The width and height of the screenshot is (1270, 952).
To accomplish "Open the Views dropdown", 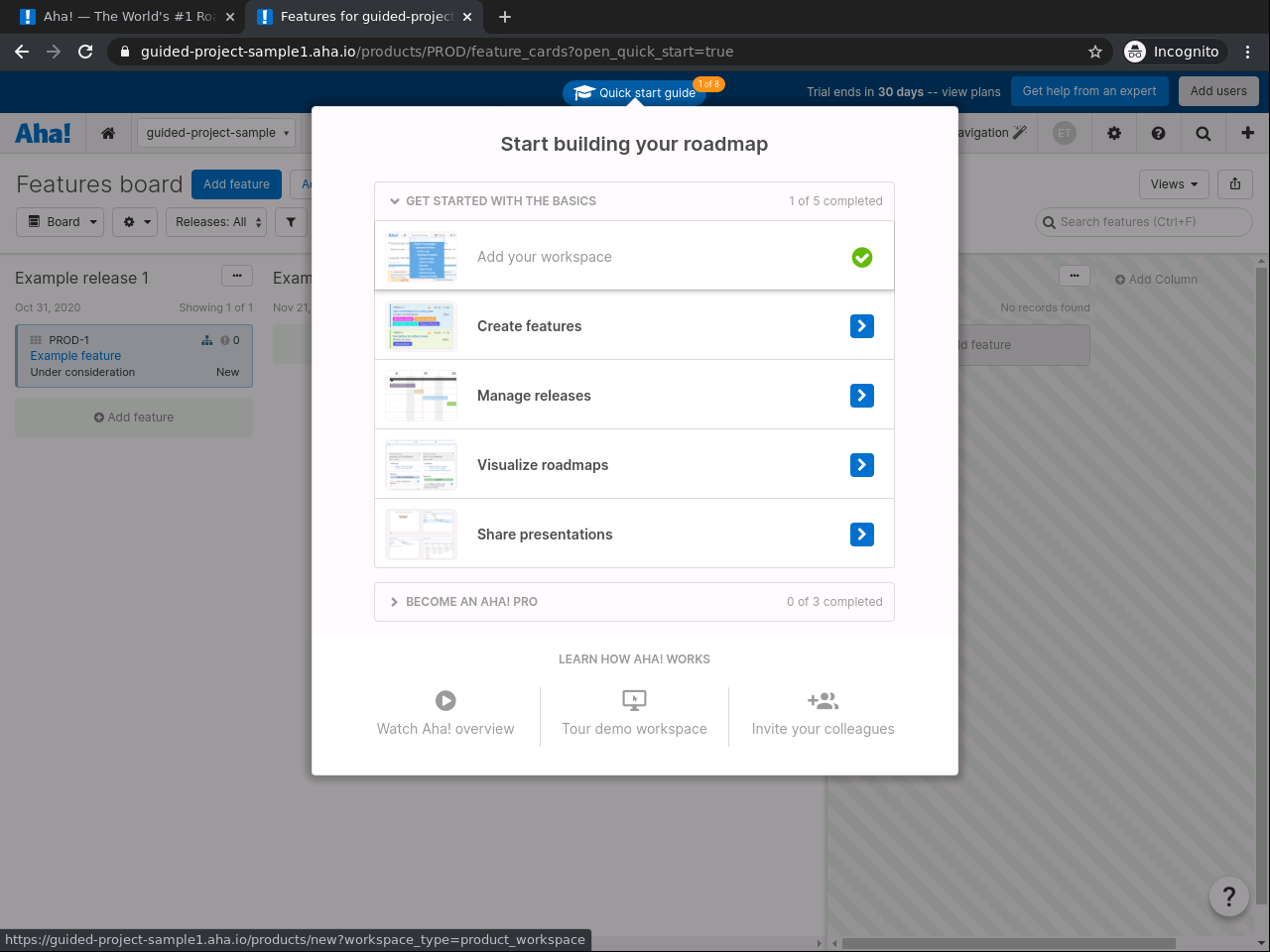I will pyautogui.click(x=1174, y=183).
